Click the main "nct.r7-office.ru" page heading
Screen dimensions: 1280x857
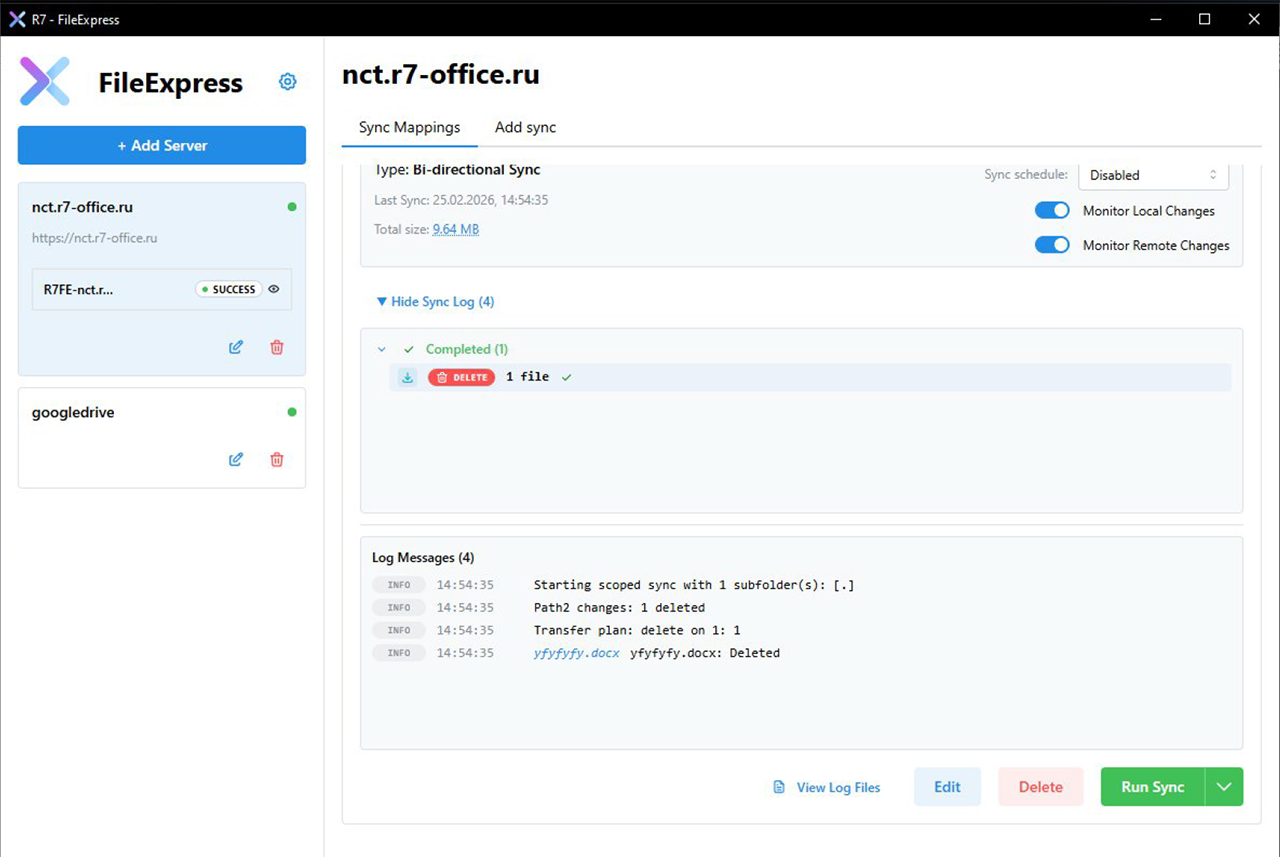click(441, 75)
